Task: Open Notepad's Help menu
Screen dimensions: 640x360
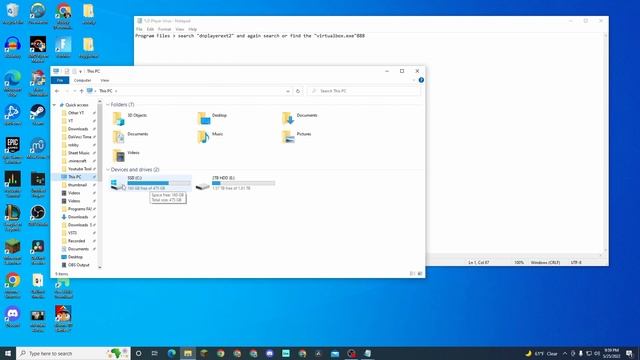Action: pyautogui.click(x=192, y=29)
